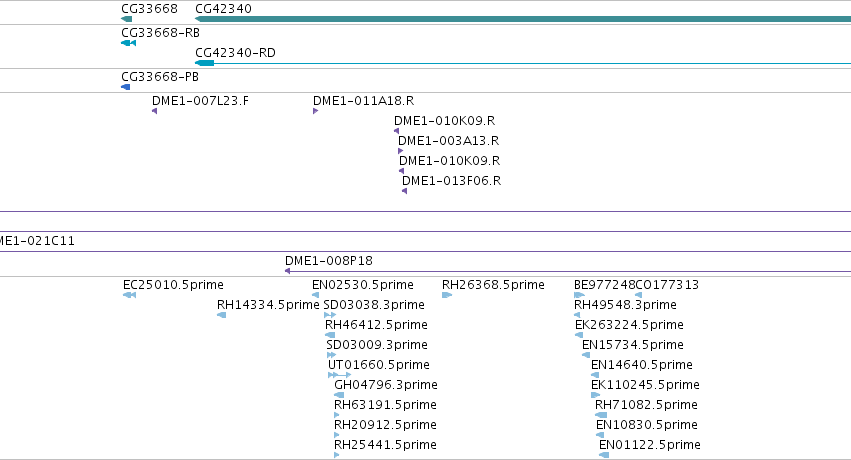Click the EK263224.5prime label
This screenshot has width=851, height=460.
(x=629, y=325)
